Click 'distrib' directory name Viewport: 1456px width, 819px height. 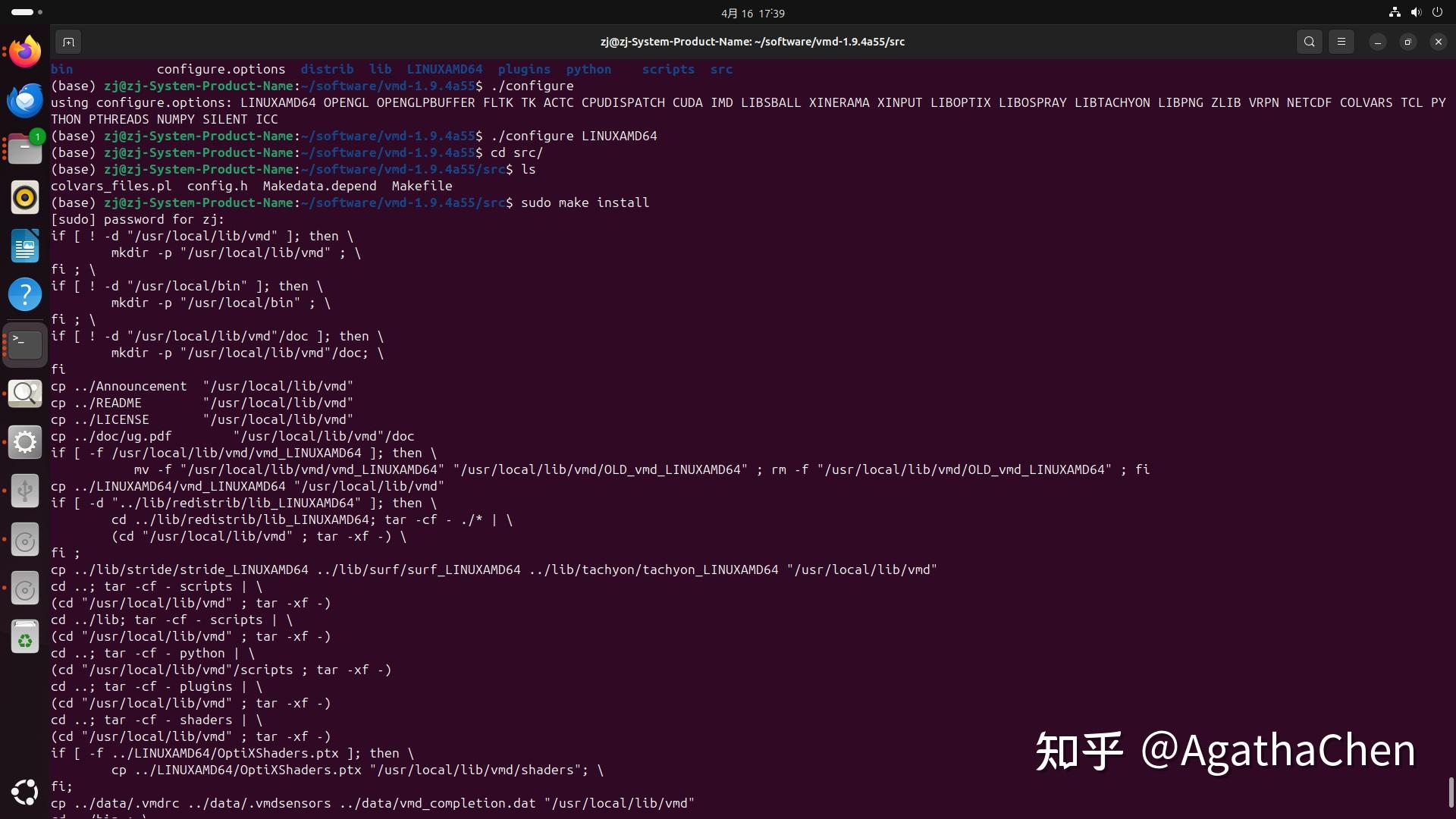click(327, 69)
